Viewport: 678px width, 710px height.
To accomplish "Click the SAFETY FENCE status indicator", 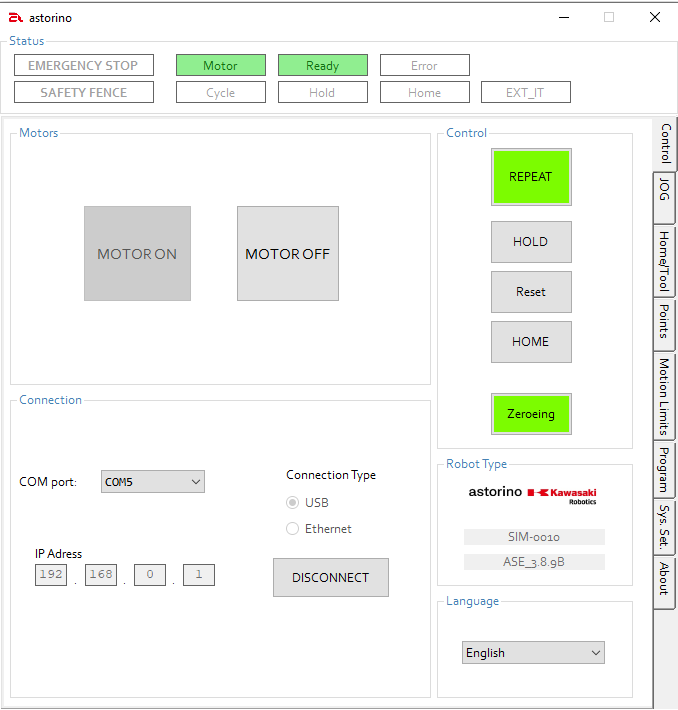I will (84, 92).
